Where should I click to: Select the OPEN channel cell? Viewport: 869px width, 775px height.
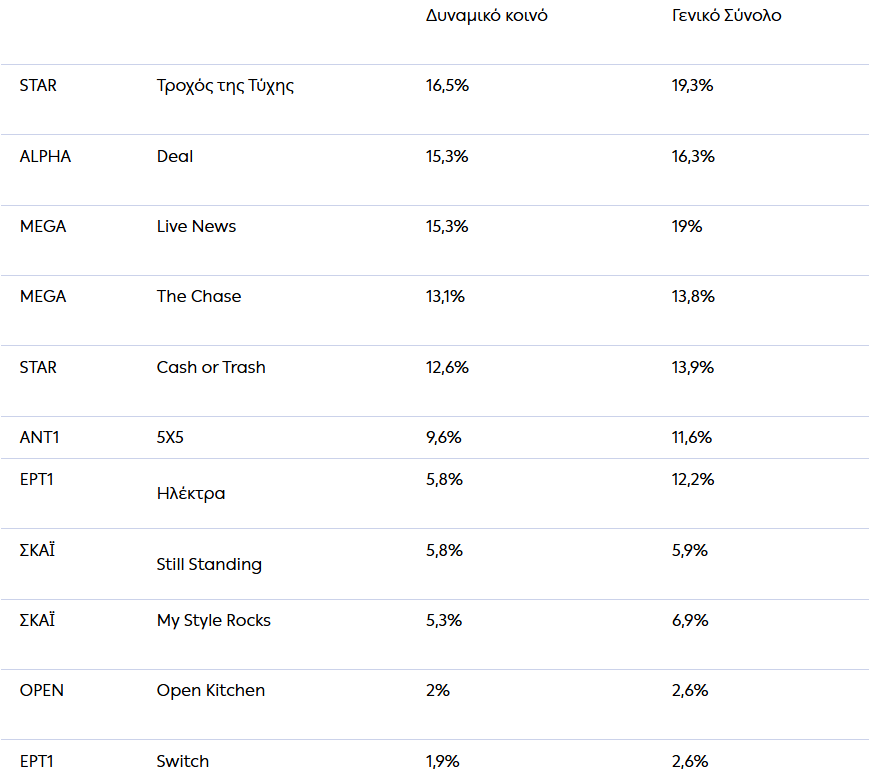(x=42, y=690)
